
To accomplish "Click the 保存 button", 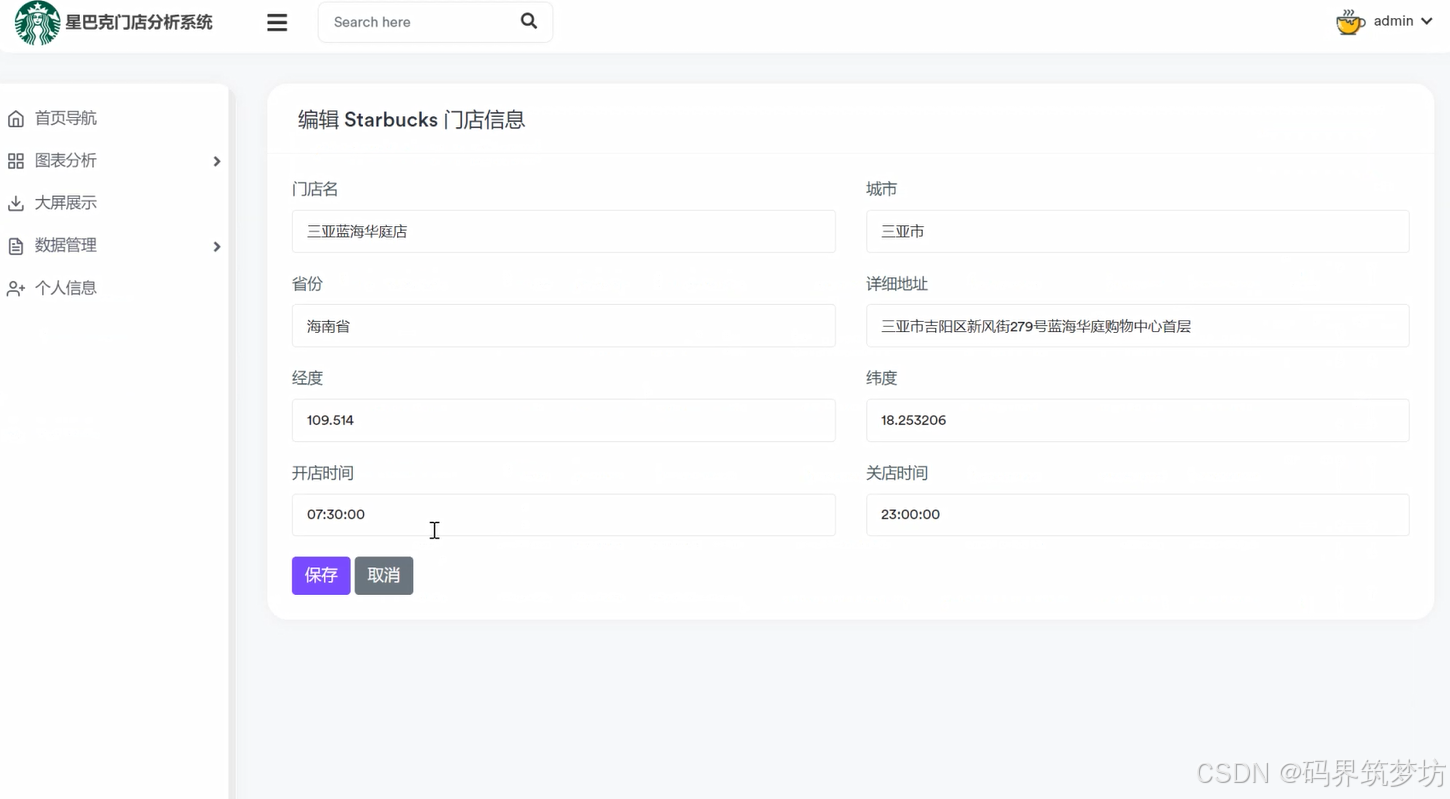I will coord(321,575).
